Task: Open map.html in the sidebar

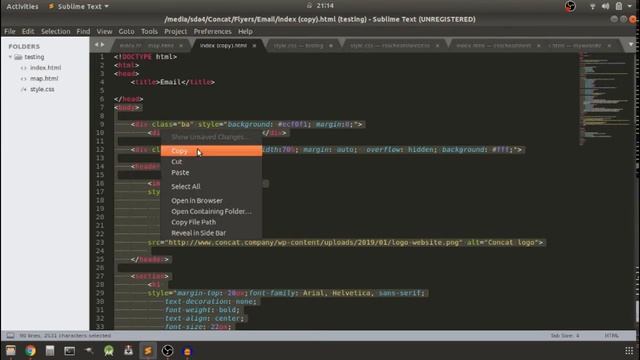Action: point(44,78)
